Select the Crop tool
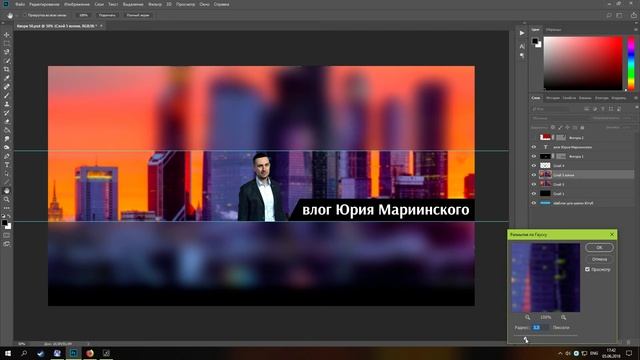The width and height of the screenshot is (640, 360). (x=7, y=69)
